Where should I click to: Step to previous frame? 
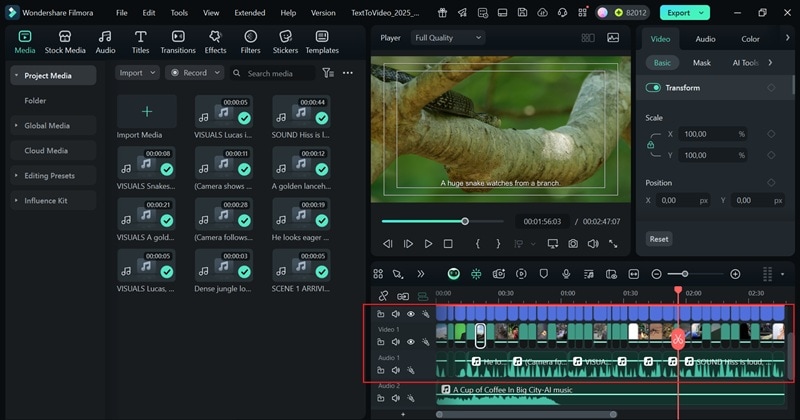pyautogui.click(x=388, y=244)
